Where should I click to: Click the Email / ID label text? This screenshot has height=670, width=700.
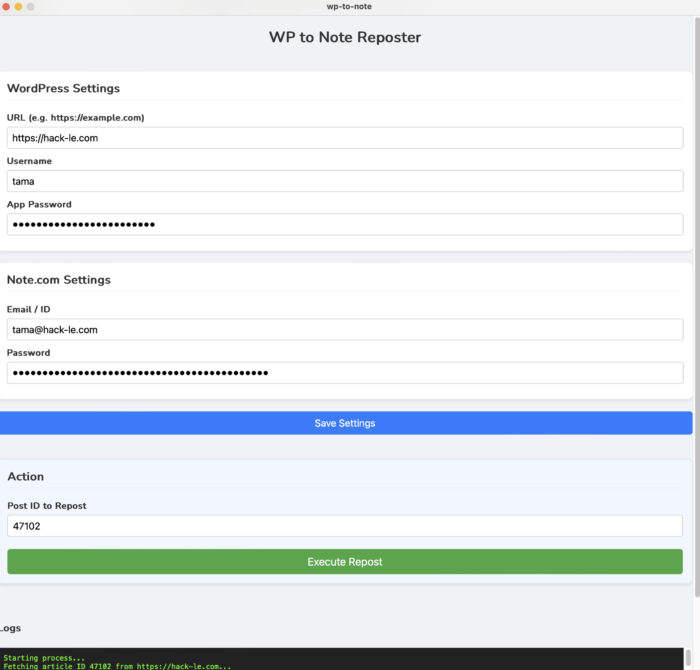point(28,309)
